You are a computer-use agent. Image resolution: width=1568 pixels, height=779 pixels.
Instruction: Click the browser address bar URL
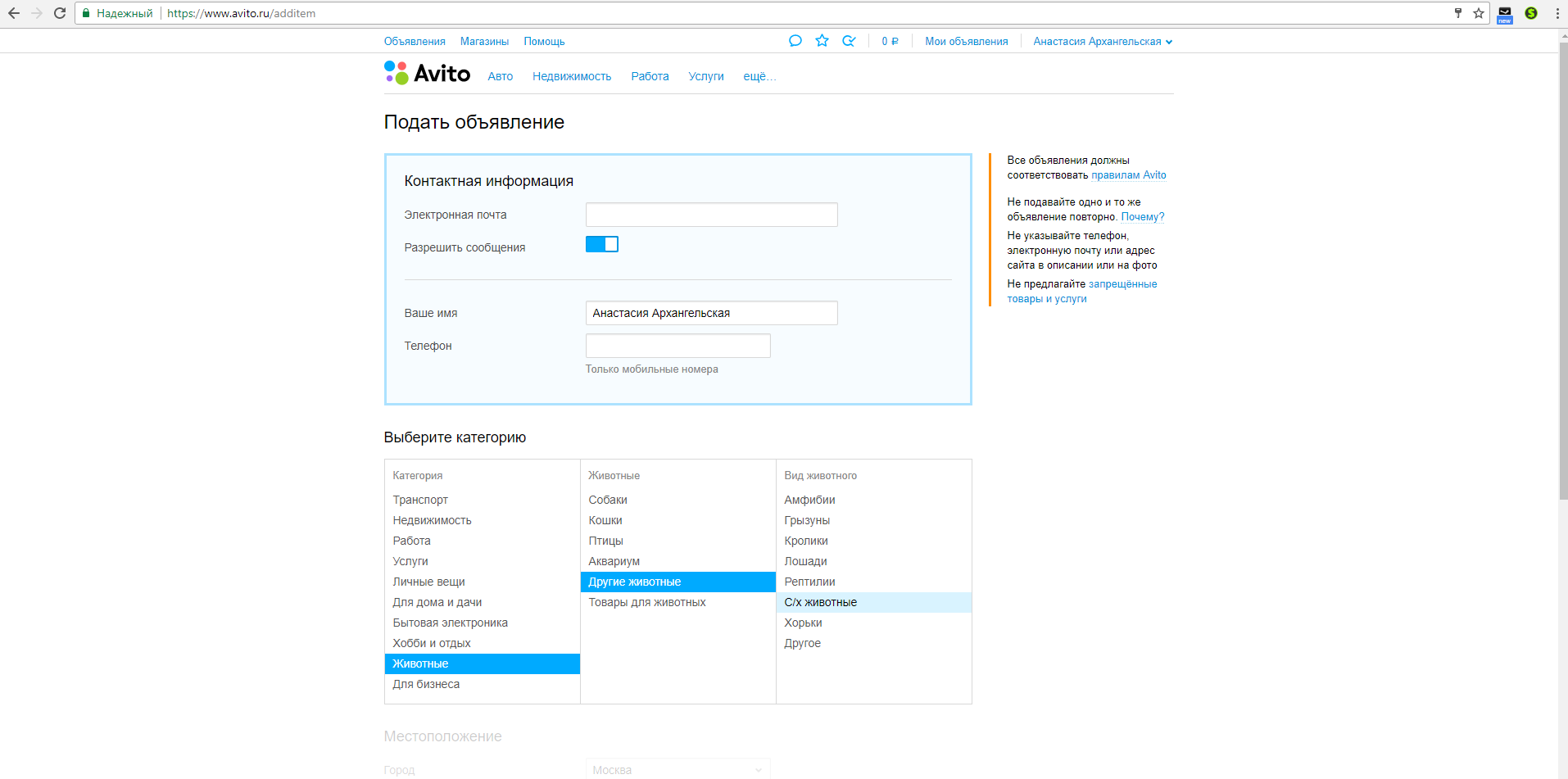pyautogui.click(x=241, y=13)
